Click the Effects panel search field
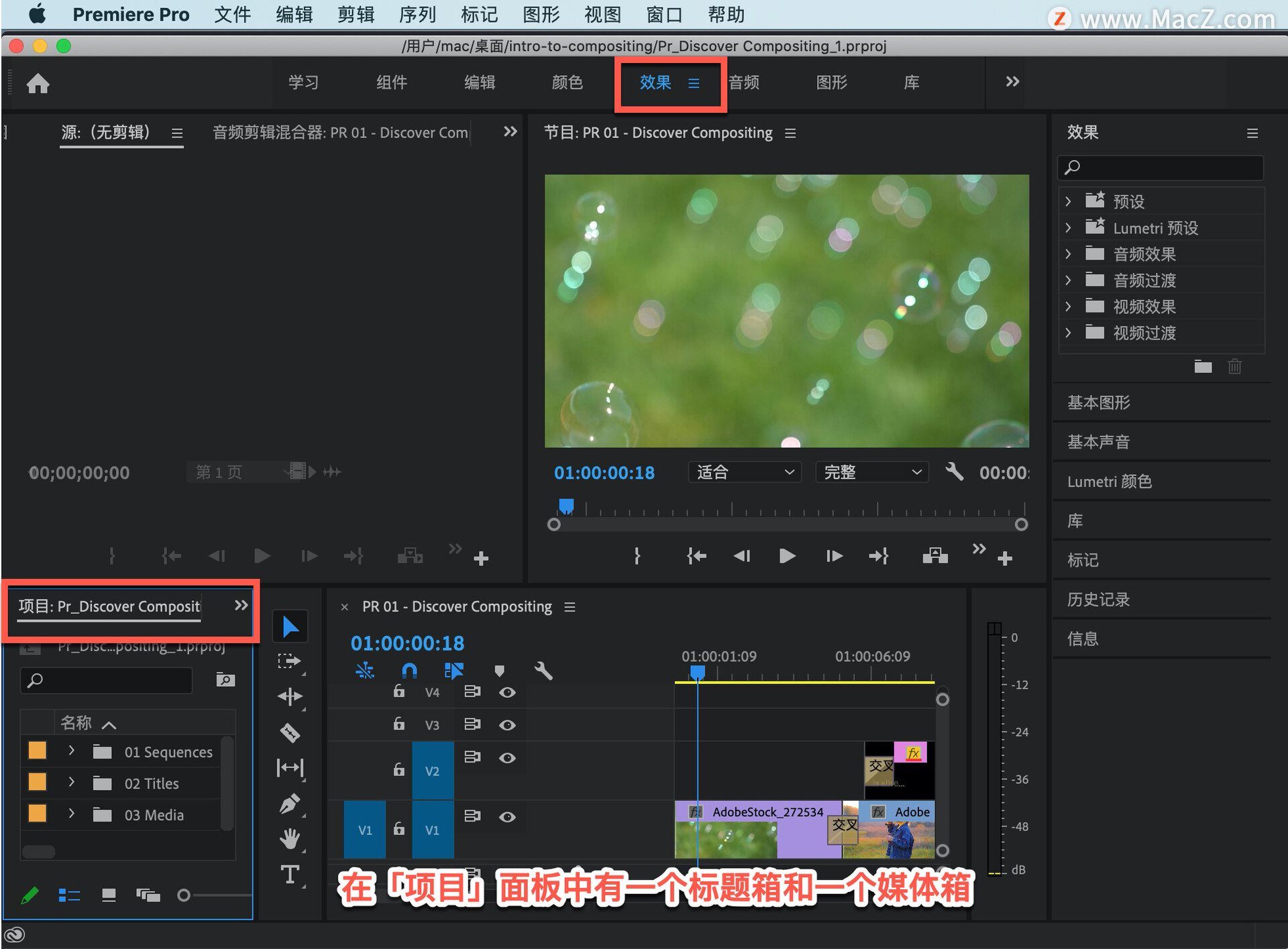This screenshot has height=949, width=1288. coord(1161,167)
